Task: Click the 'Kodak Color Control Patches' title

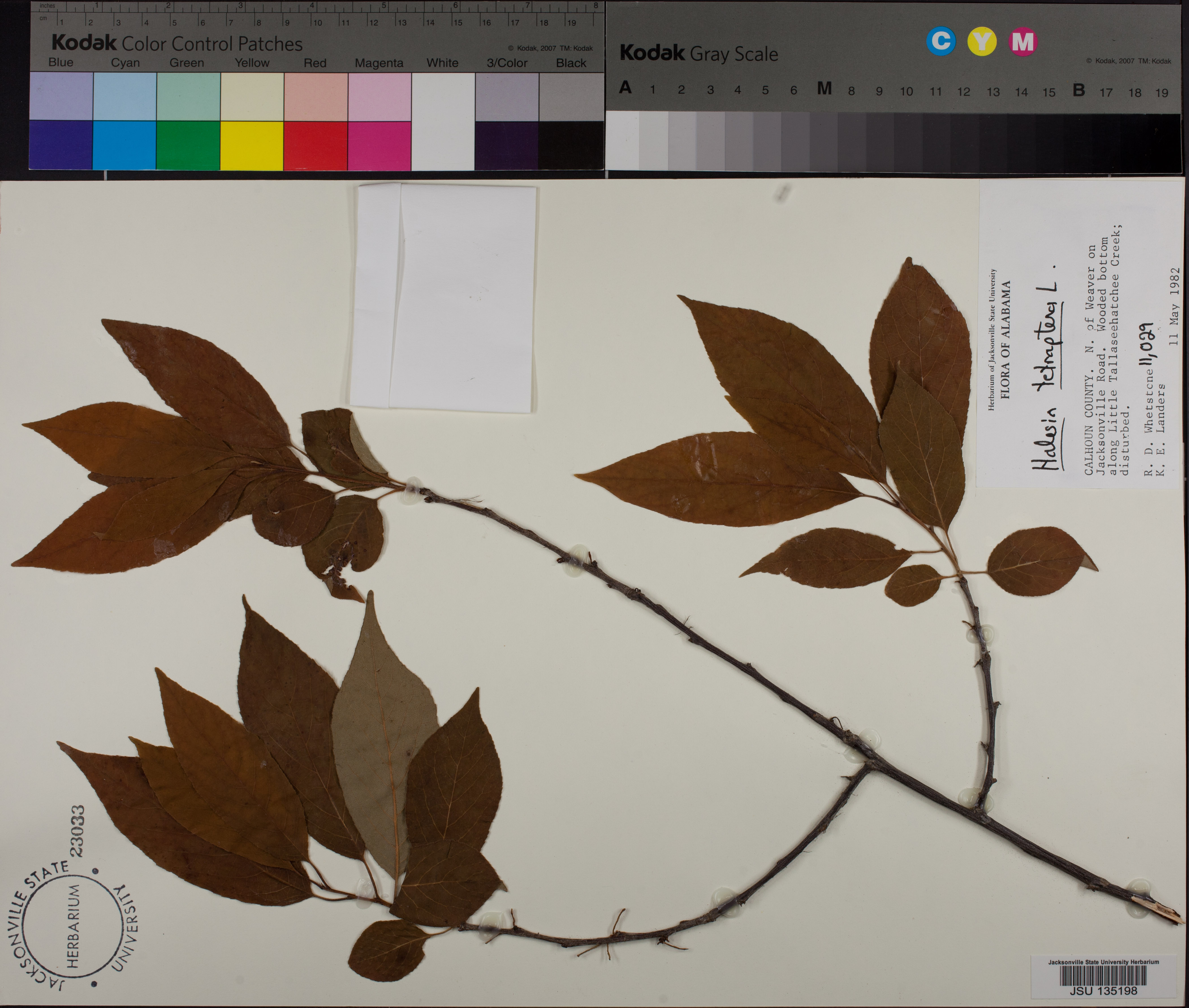Action: (x=177, y=44)
